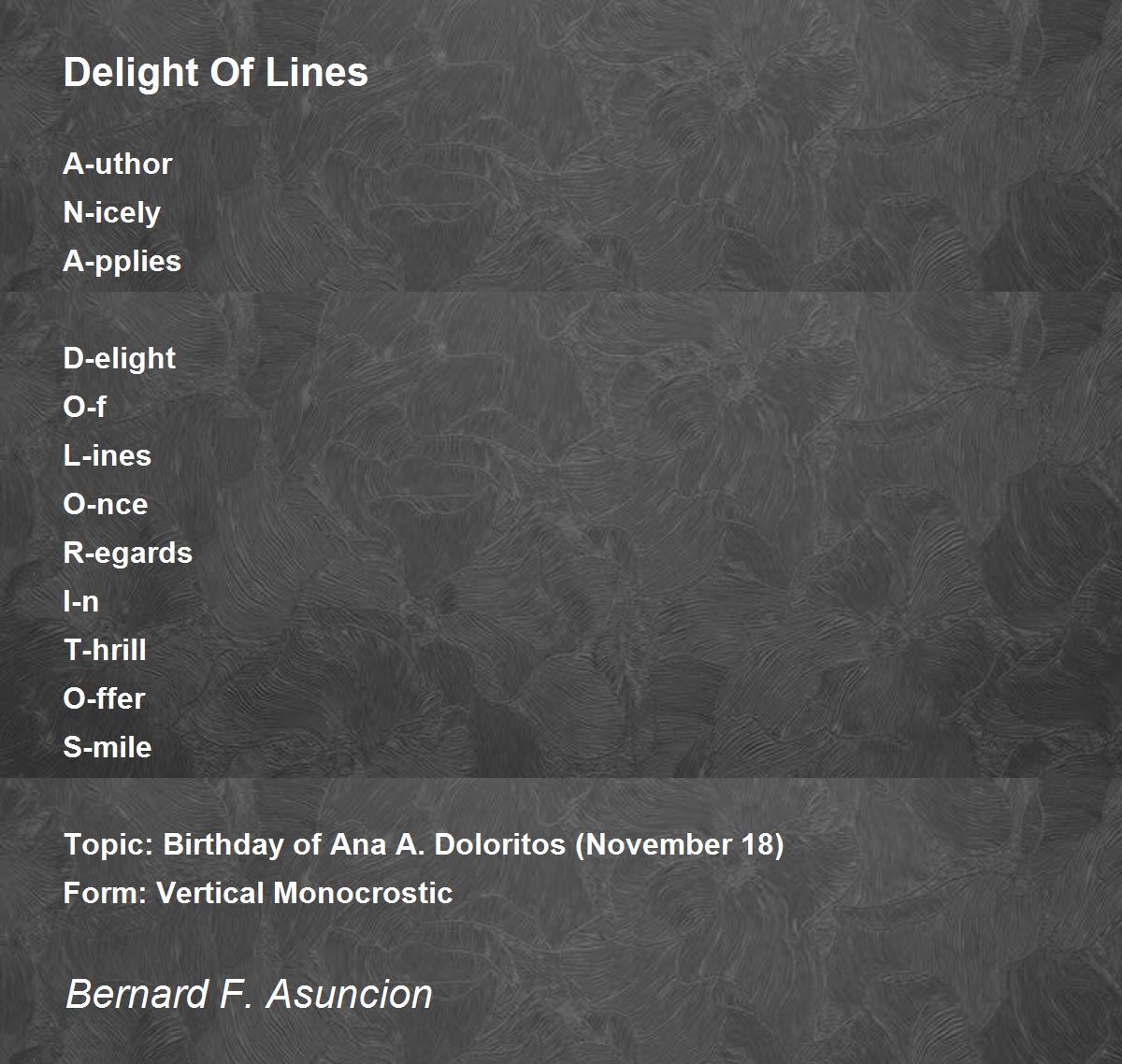Select the R-egards line
1122x1064 pixels.
pos(128,553)
